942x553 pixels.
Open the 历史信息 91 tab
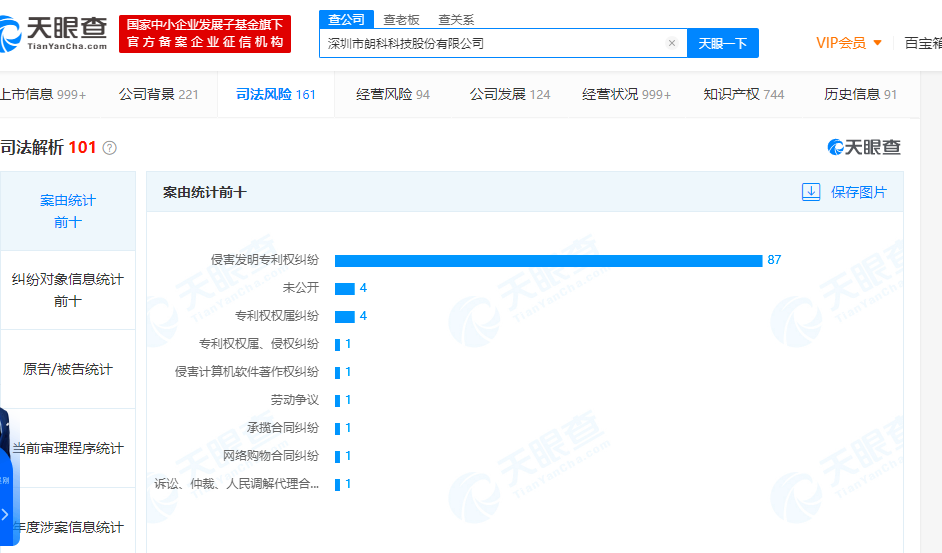click(860, 94)
